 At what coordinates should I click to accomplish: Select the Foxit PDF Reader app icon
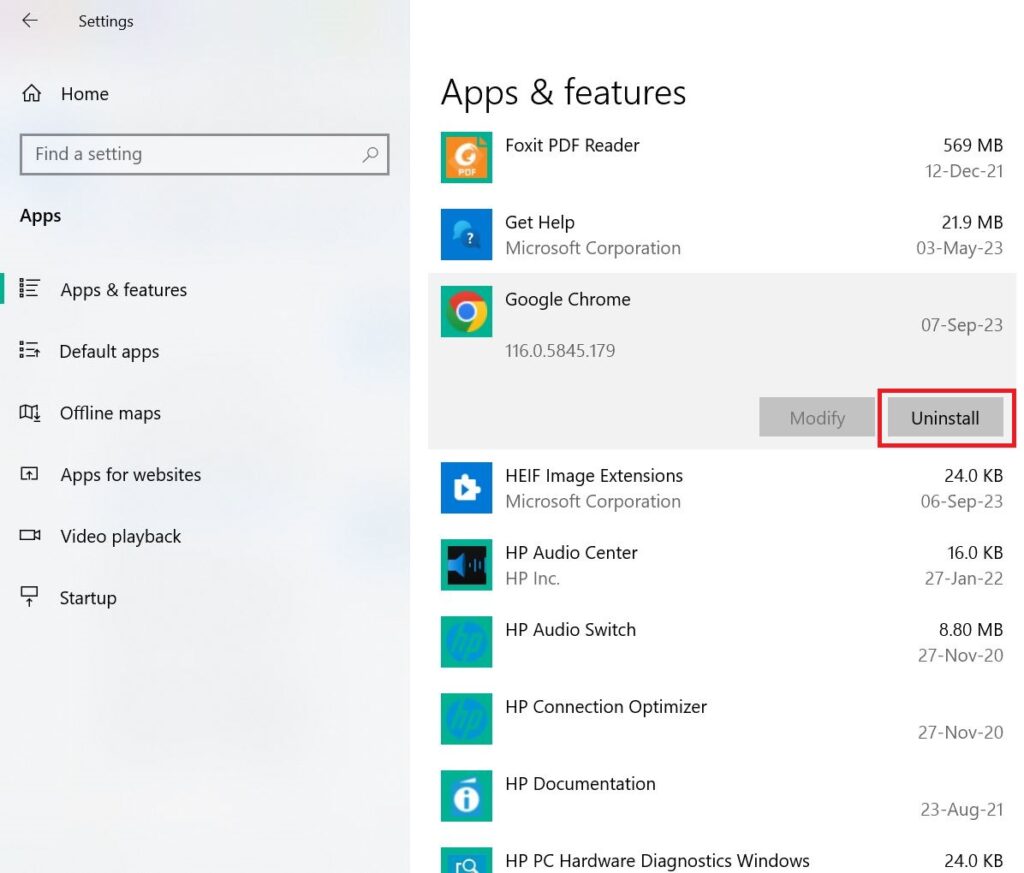(466, 157)
